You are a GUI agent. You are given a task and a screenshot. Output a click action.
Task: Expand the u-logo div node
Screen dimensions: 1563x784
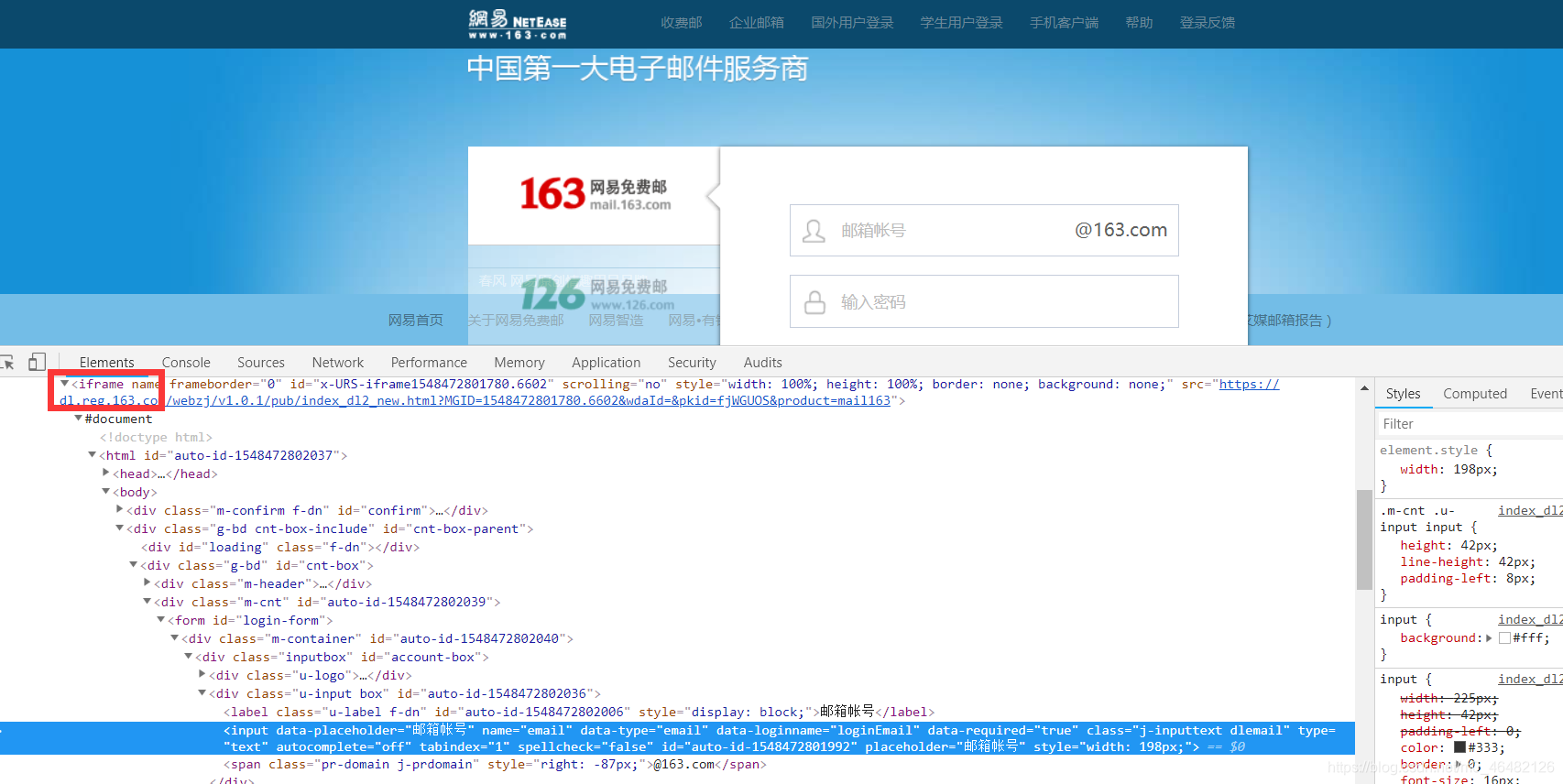pos(202,675)
